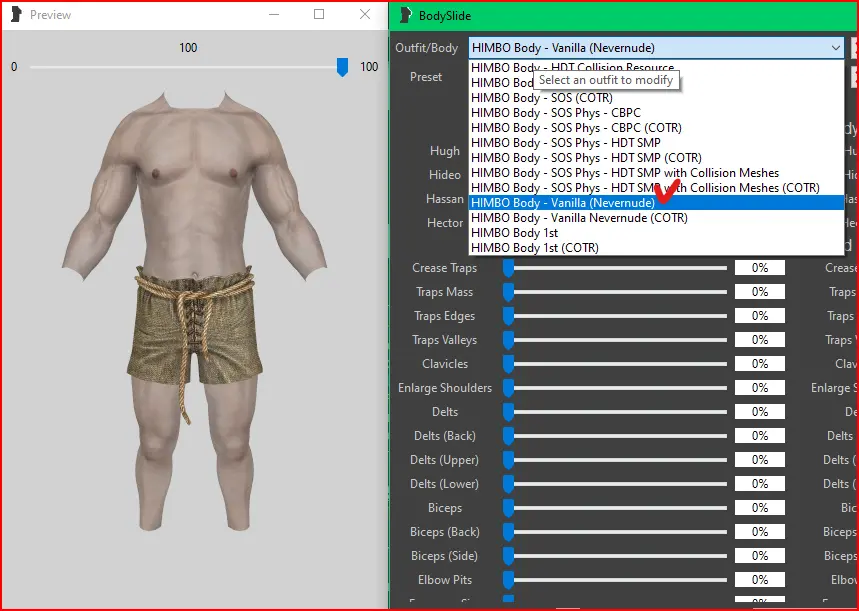Click the "Hugh" slider label

(x=445, y=151)
